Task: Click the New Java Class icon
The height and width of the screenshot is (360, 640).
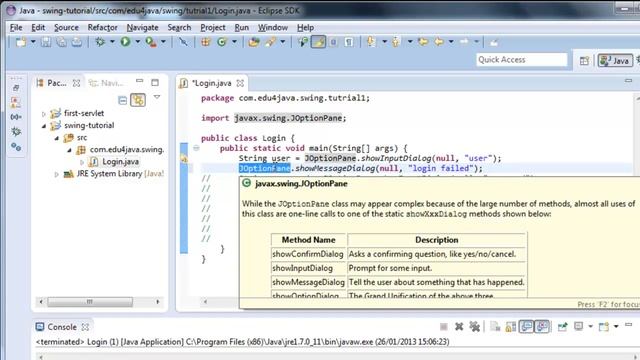Action: [222, 42]
